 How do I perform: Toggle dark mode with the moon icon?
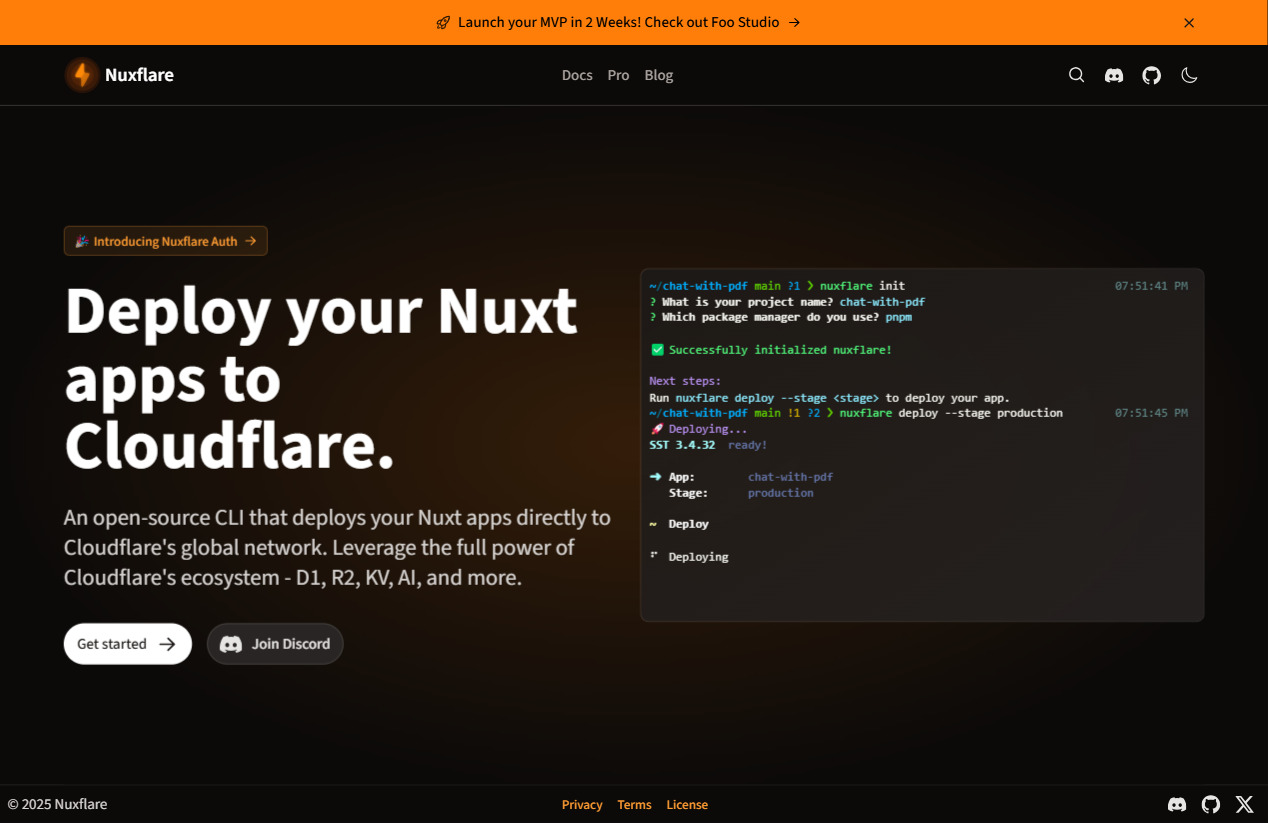(x=1189, y=75)
